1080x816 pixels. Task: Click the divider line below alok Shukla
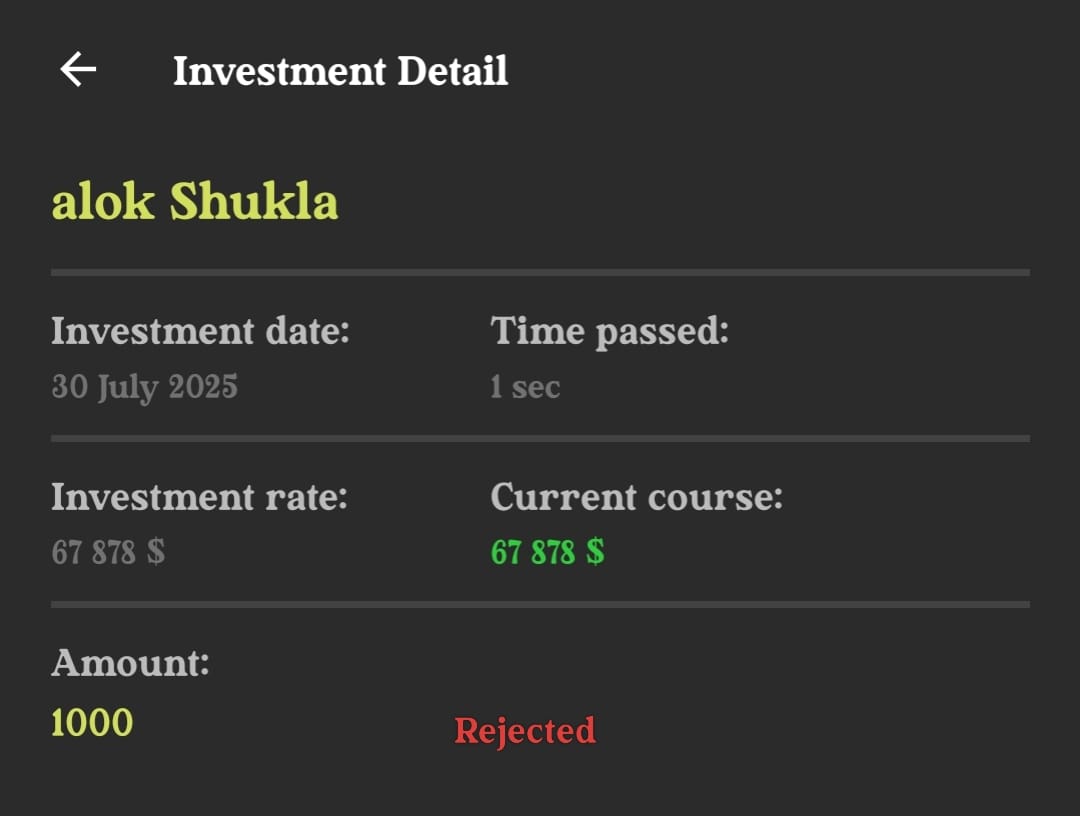point(540,272)
